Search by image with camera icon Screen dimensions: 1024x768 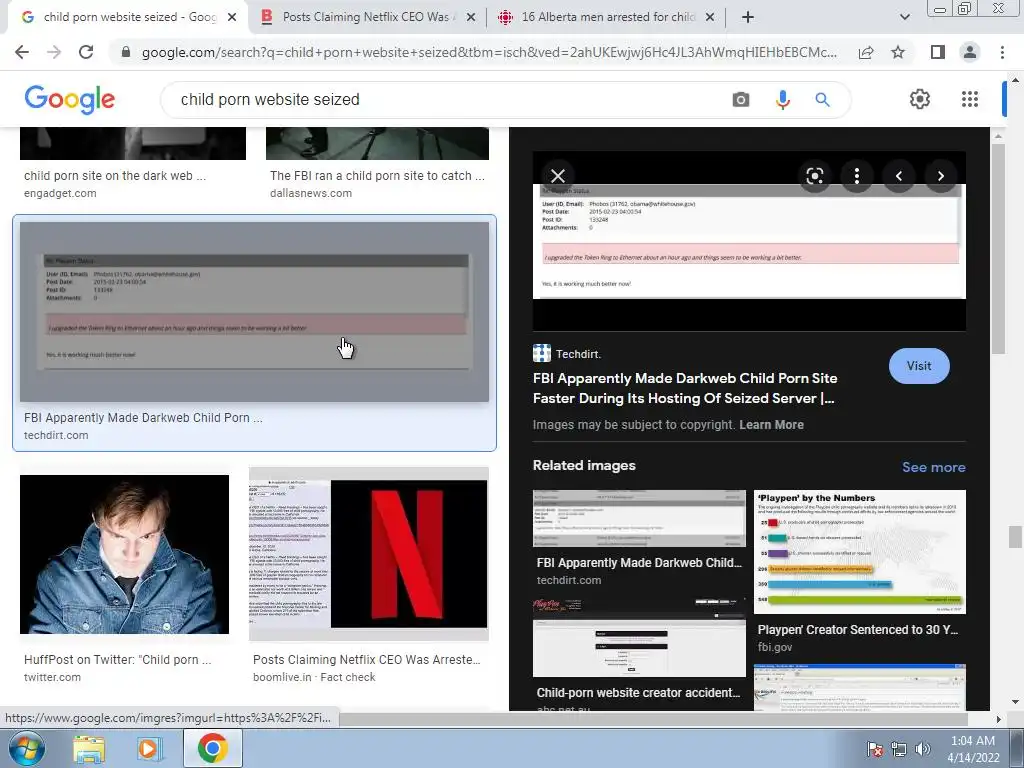pyautogui.click(x=741, y=99)
